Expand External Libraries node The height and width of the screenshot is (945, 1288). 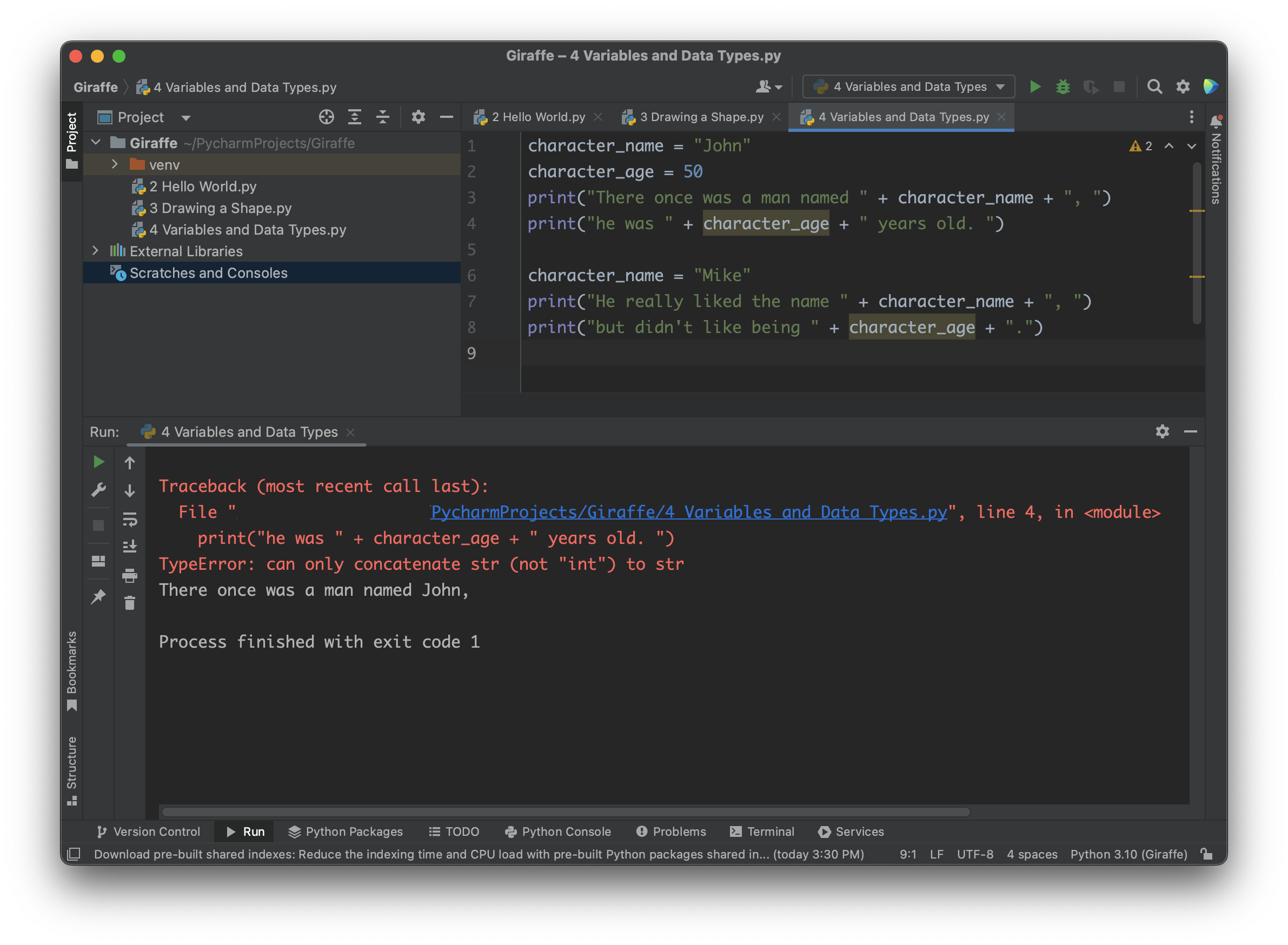tap(96, 251)
